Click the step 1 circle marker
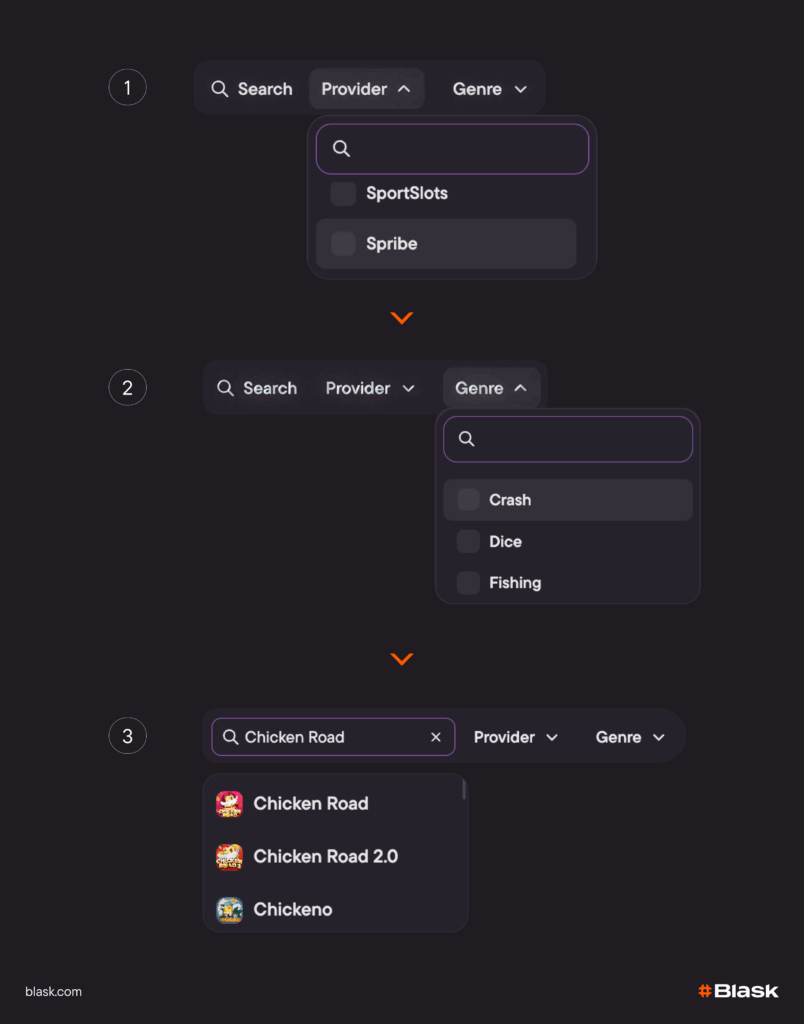804x1024 pixels. tap(127, 88)
